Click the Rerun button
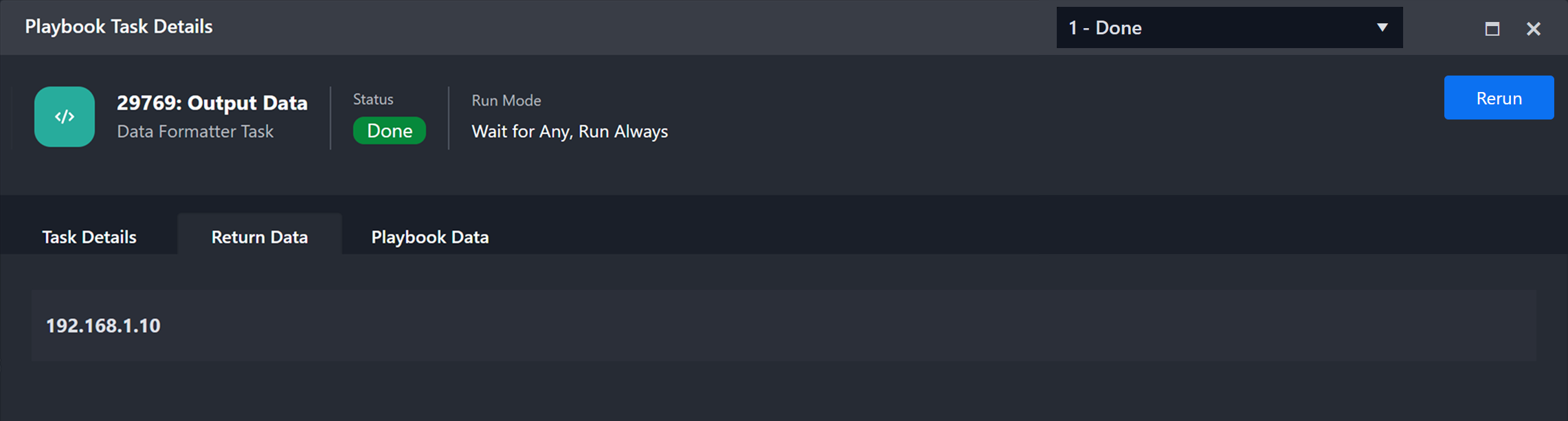1568x421 pixels. pyautogui.click(x=1499, y=97)
